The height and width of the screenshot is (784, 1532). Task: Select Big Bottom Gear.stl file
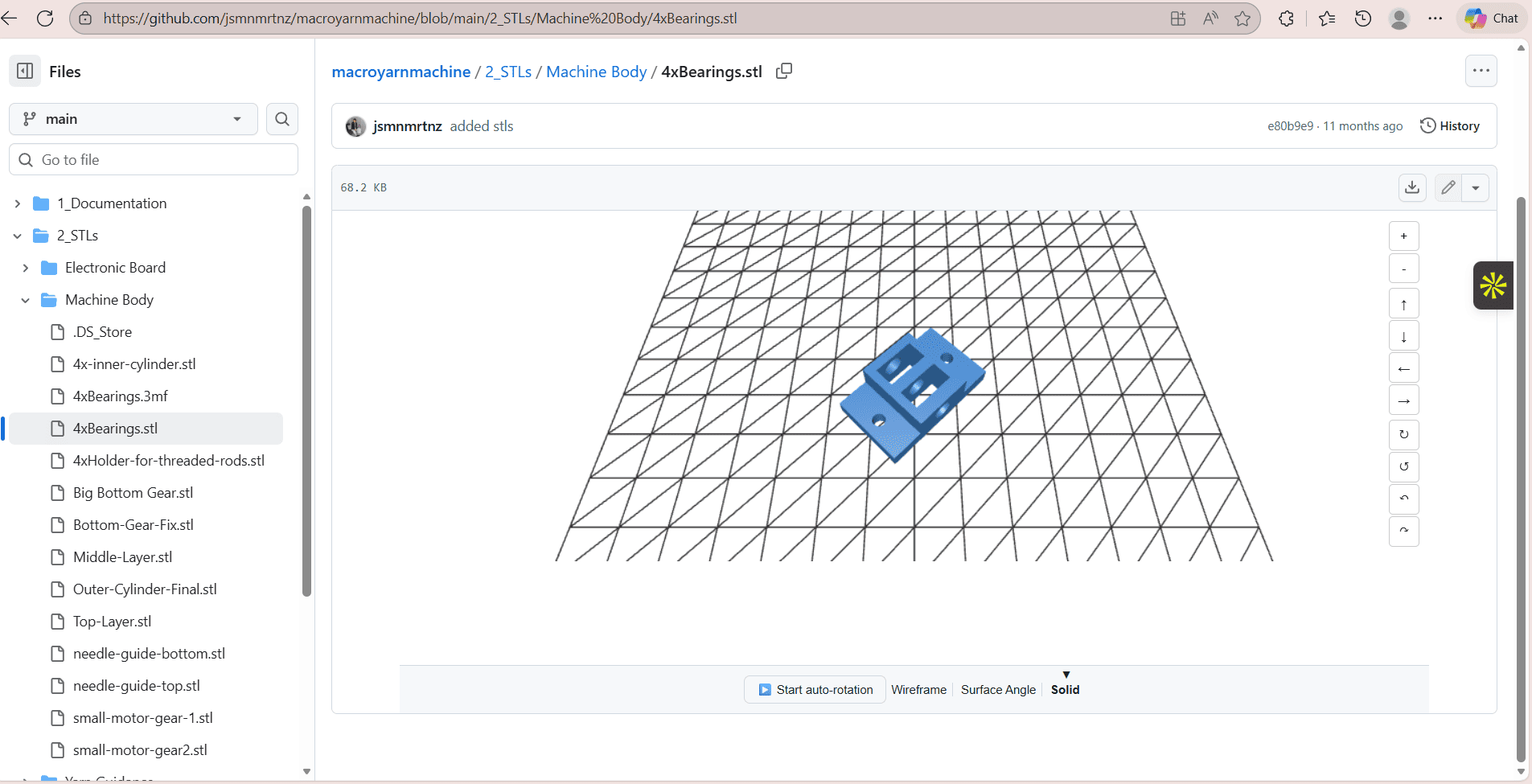pyautogui.click(x=133, y=493)
